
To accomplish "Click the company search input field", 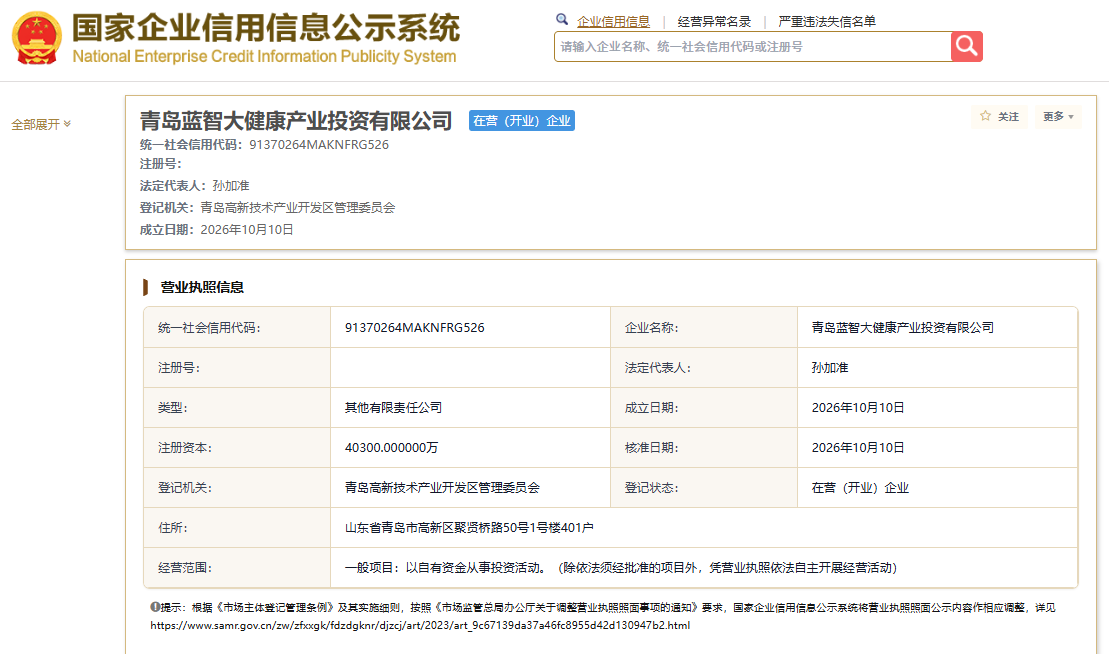I will coord(753,47).
